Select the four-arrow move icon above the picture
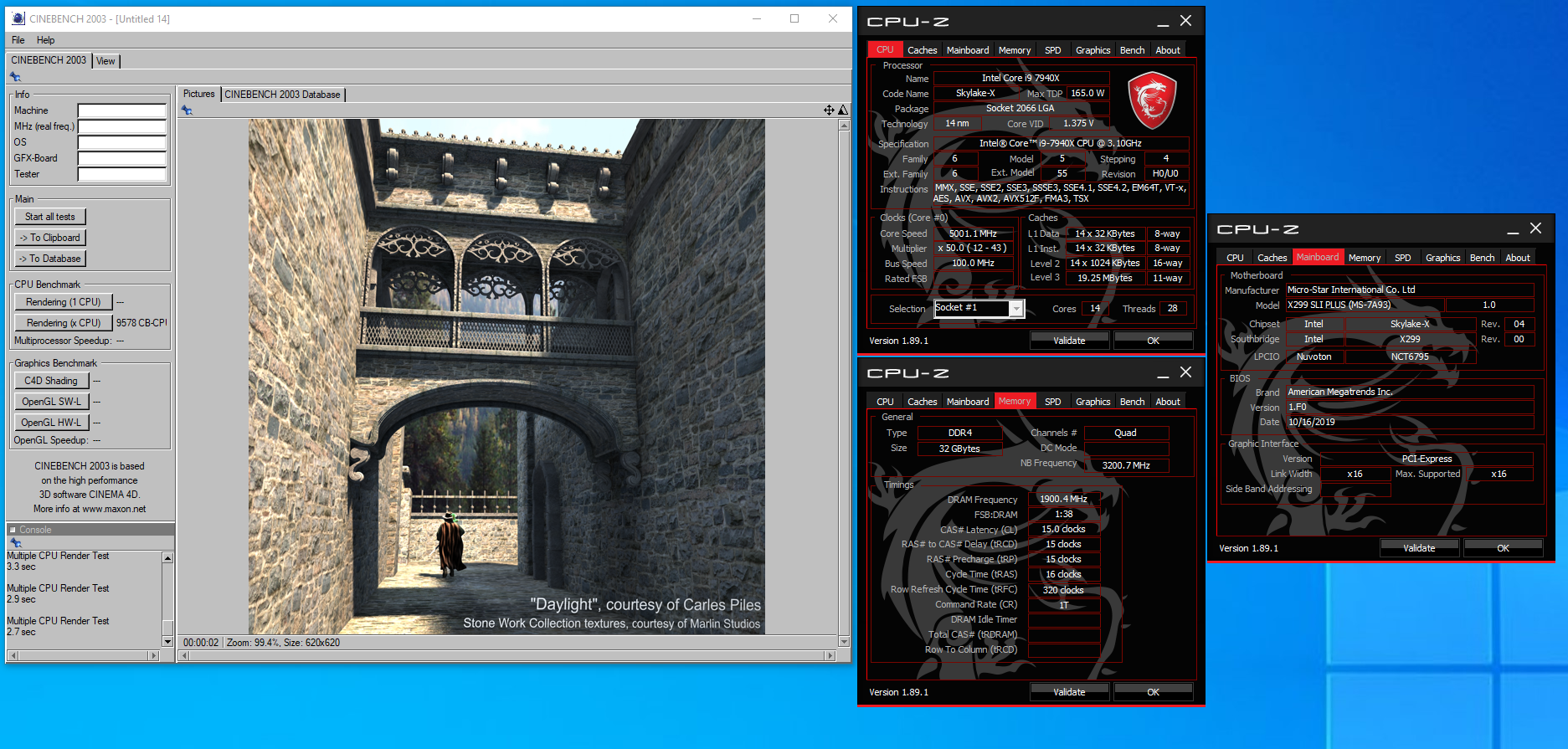The height and width of the screenshot is (749, 1568). click(x=829, y=110)
